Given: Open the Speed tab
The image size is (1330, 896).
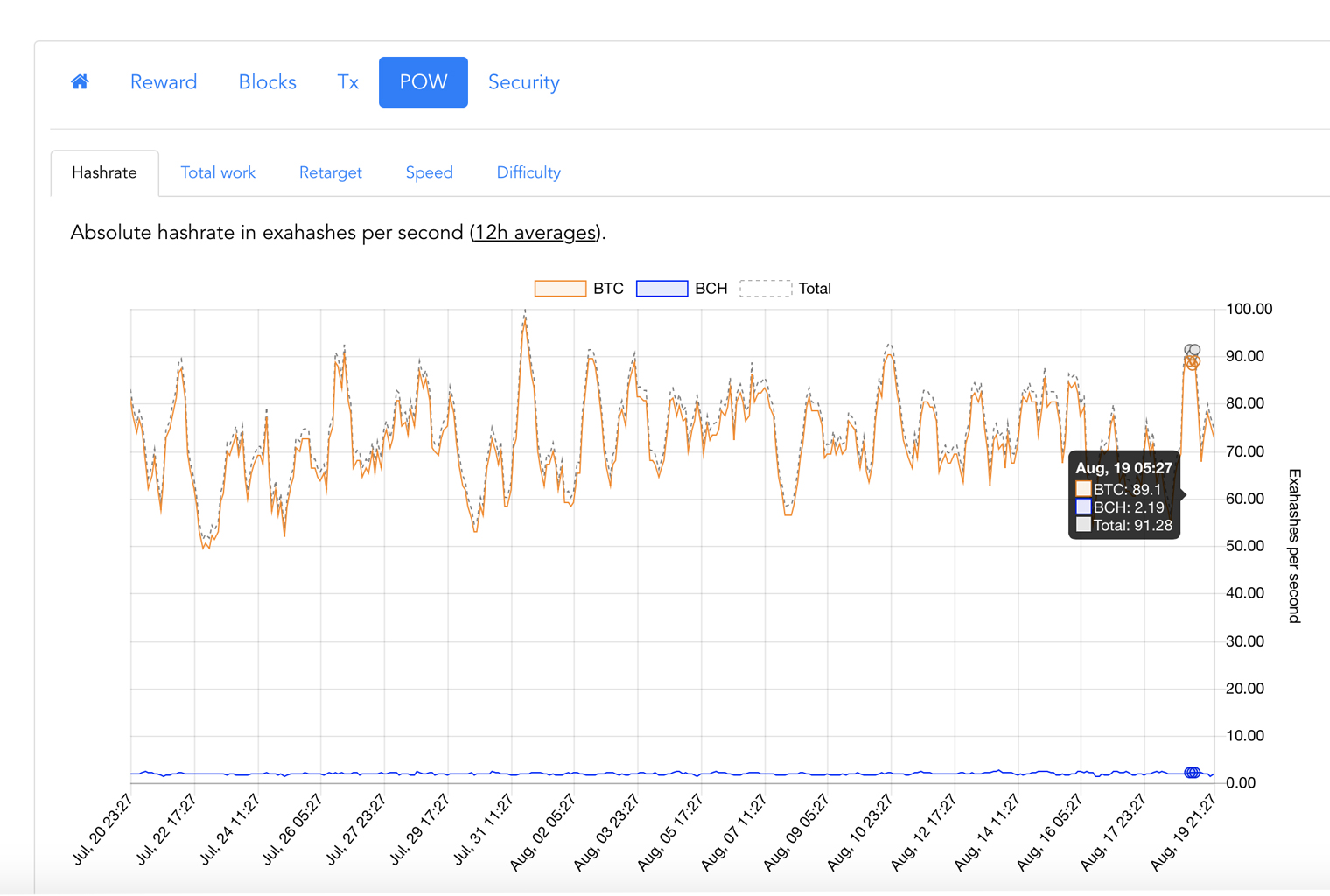Looking at the screenshot, I should [x=430, y=172].
